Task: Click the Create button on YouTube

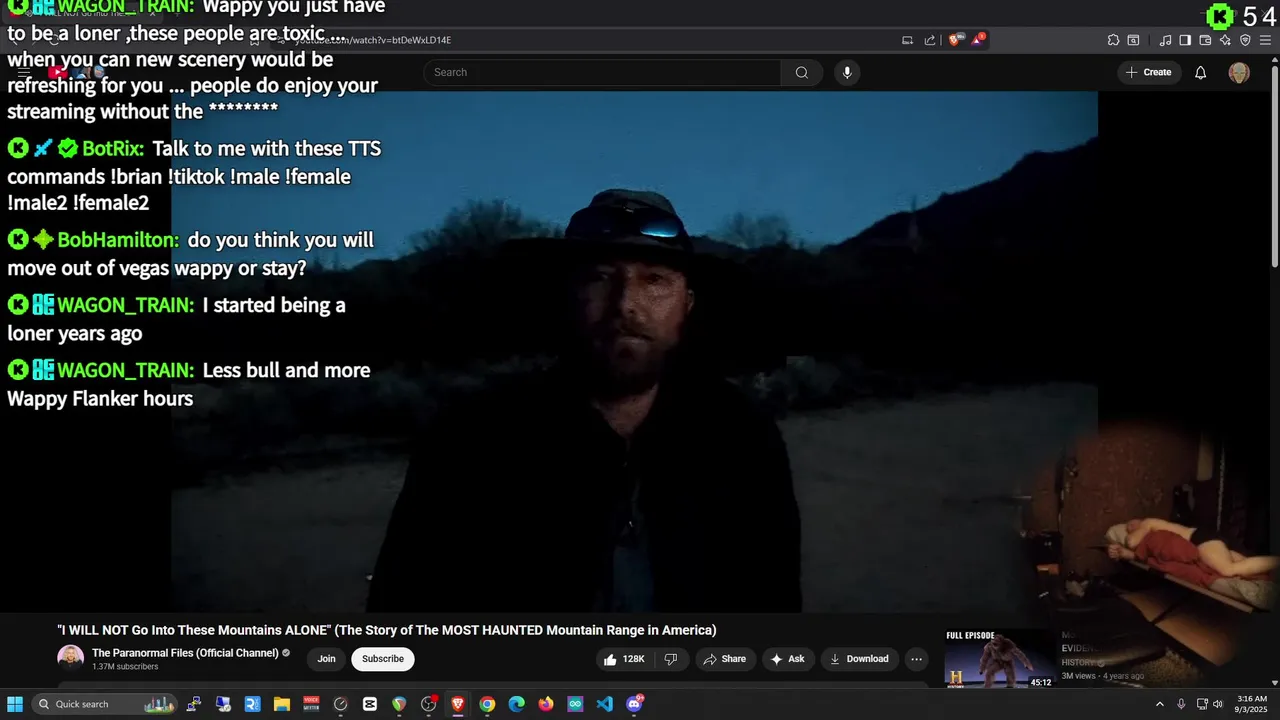Action: (1148, 72)
